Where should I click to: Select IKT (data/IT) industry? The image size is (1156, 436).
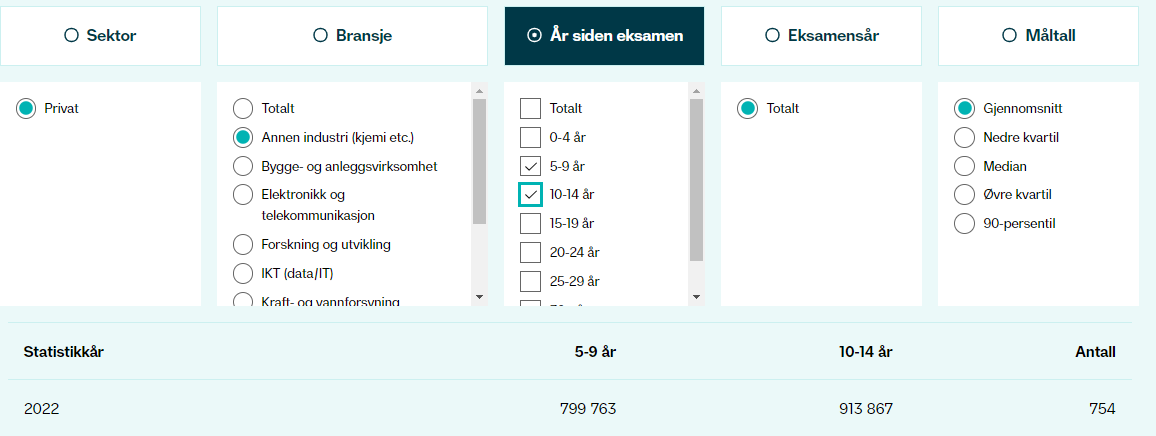[243, 274]
